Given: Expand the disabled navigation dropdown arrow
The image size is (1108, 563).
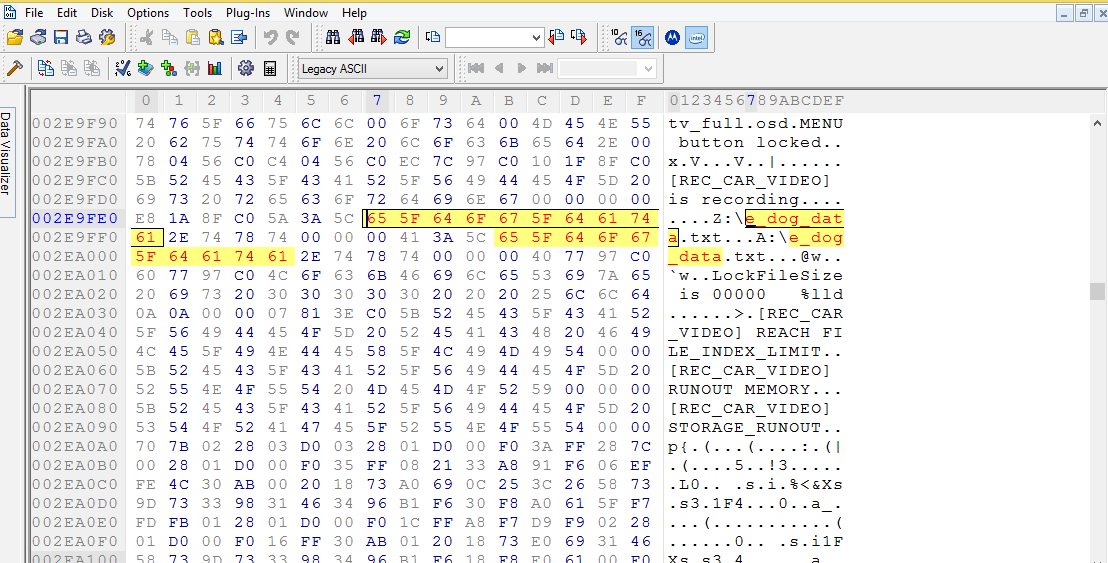Looking at the screenshot, I should tap(648, 69).
